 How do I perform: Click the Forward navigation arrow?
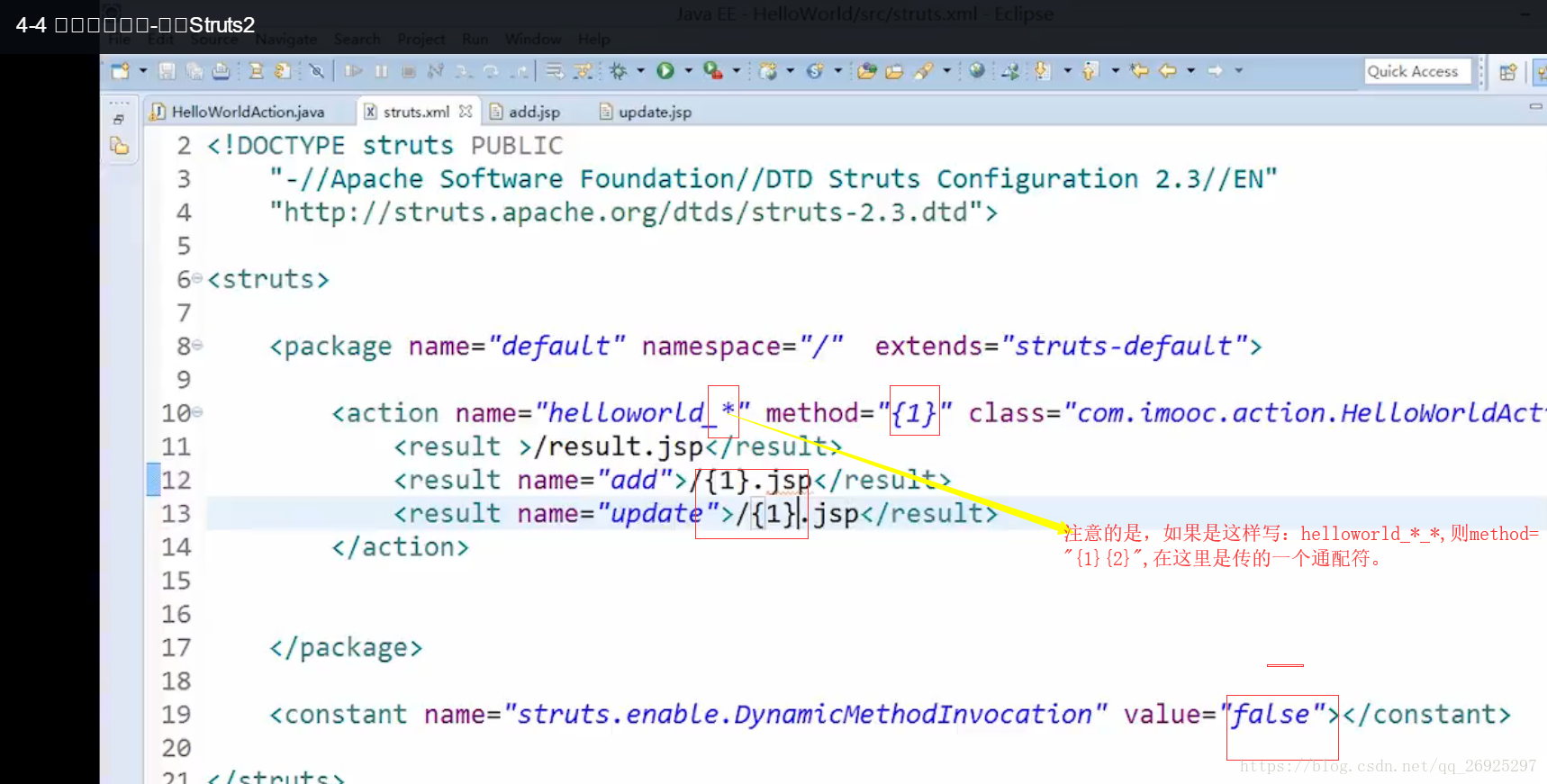1215,70
